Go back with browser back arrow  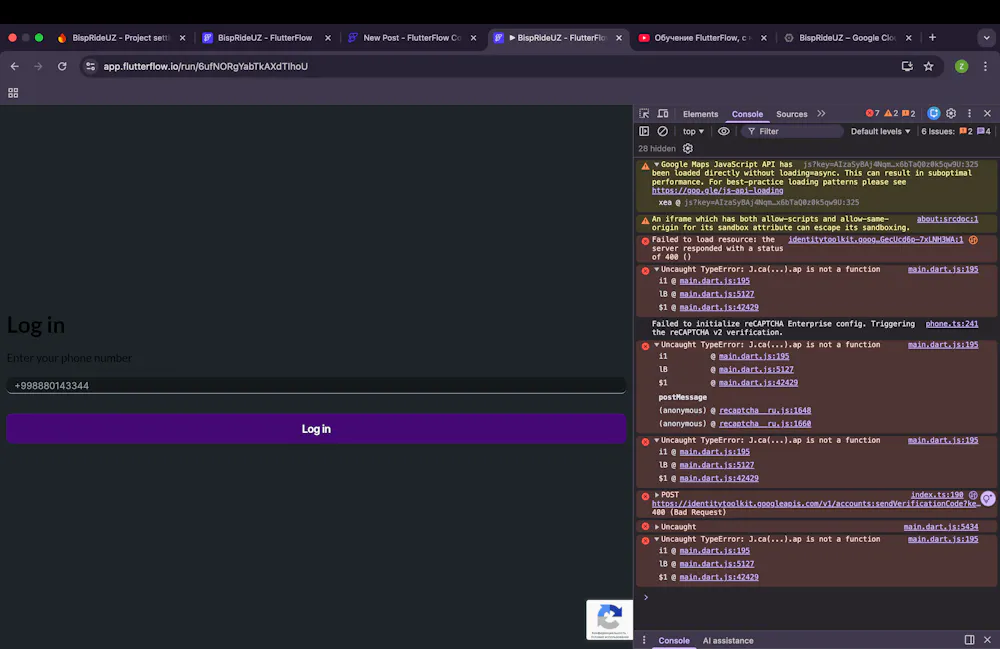coord(14,66)
